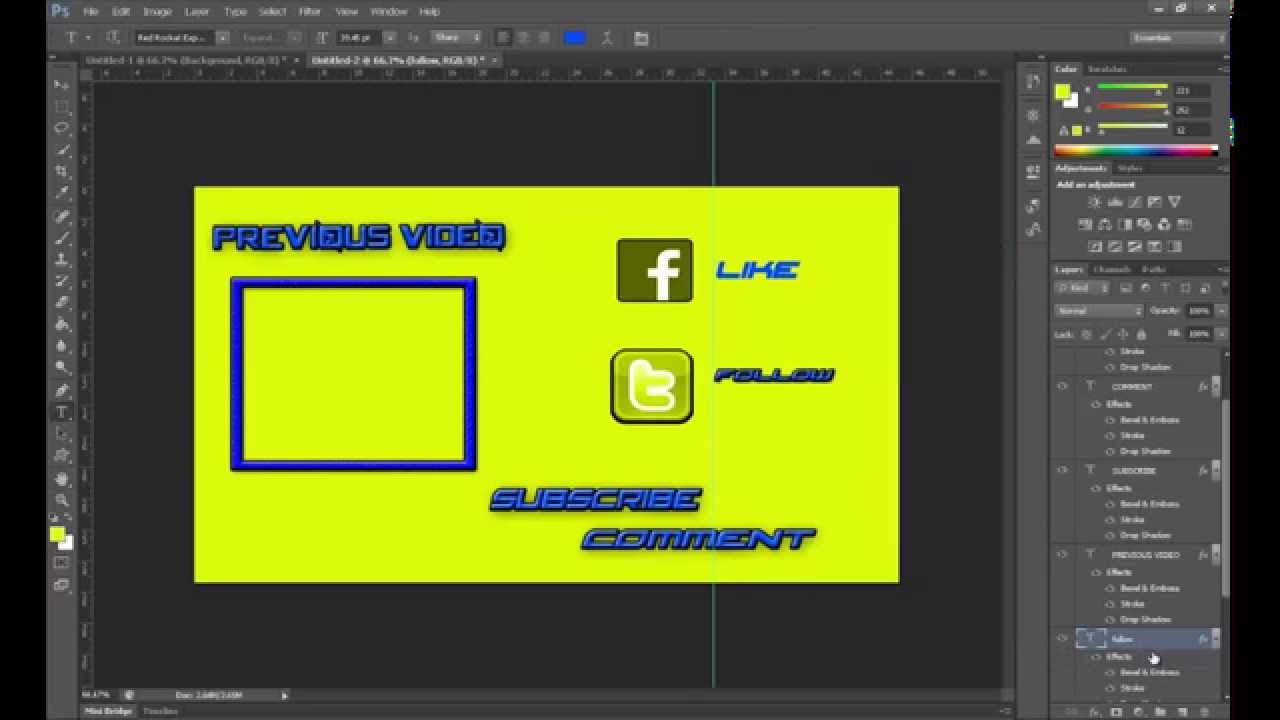
Task: Select the Zoom tool
Action: (x=62, y=499)
